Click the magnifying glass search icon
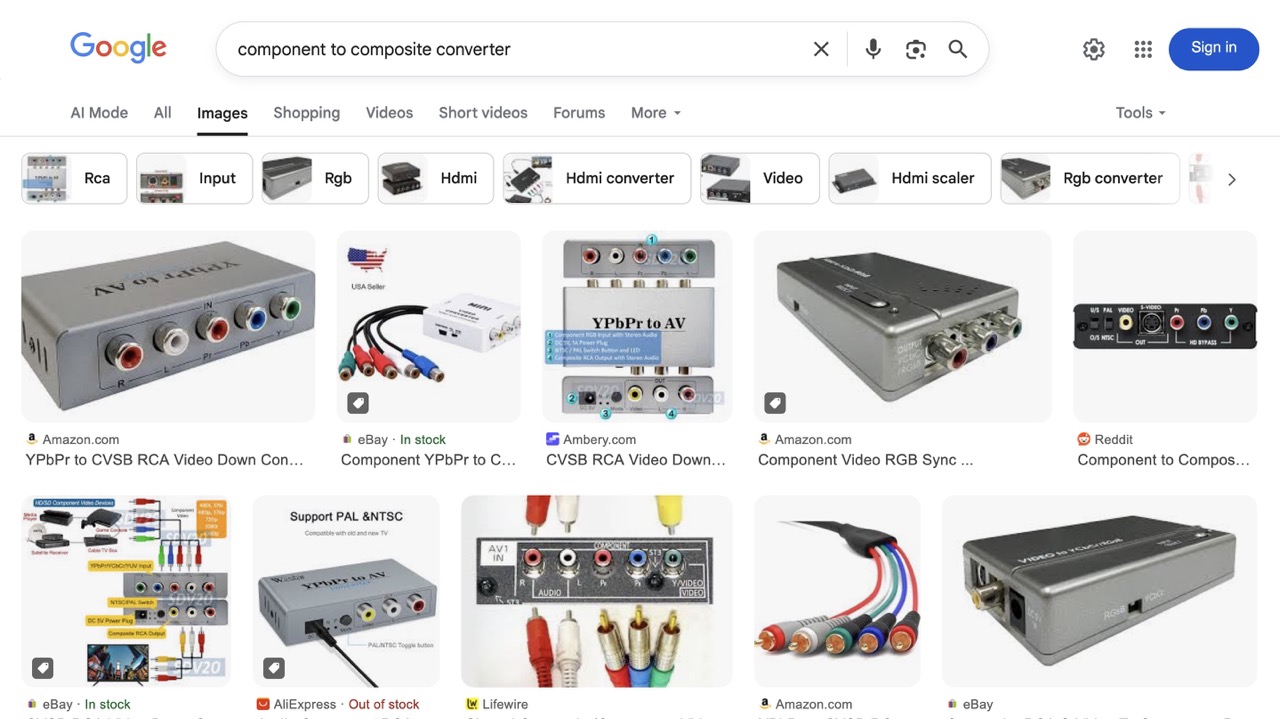 click(x=958, y=49)
